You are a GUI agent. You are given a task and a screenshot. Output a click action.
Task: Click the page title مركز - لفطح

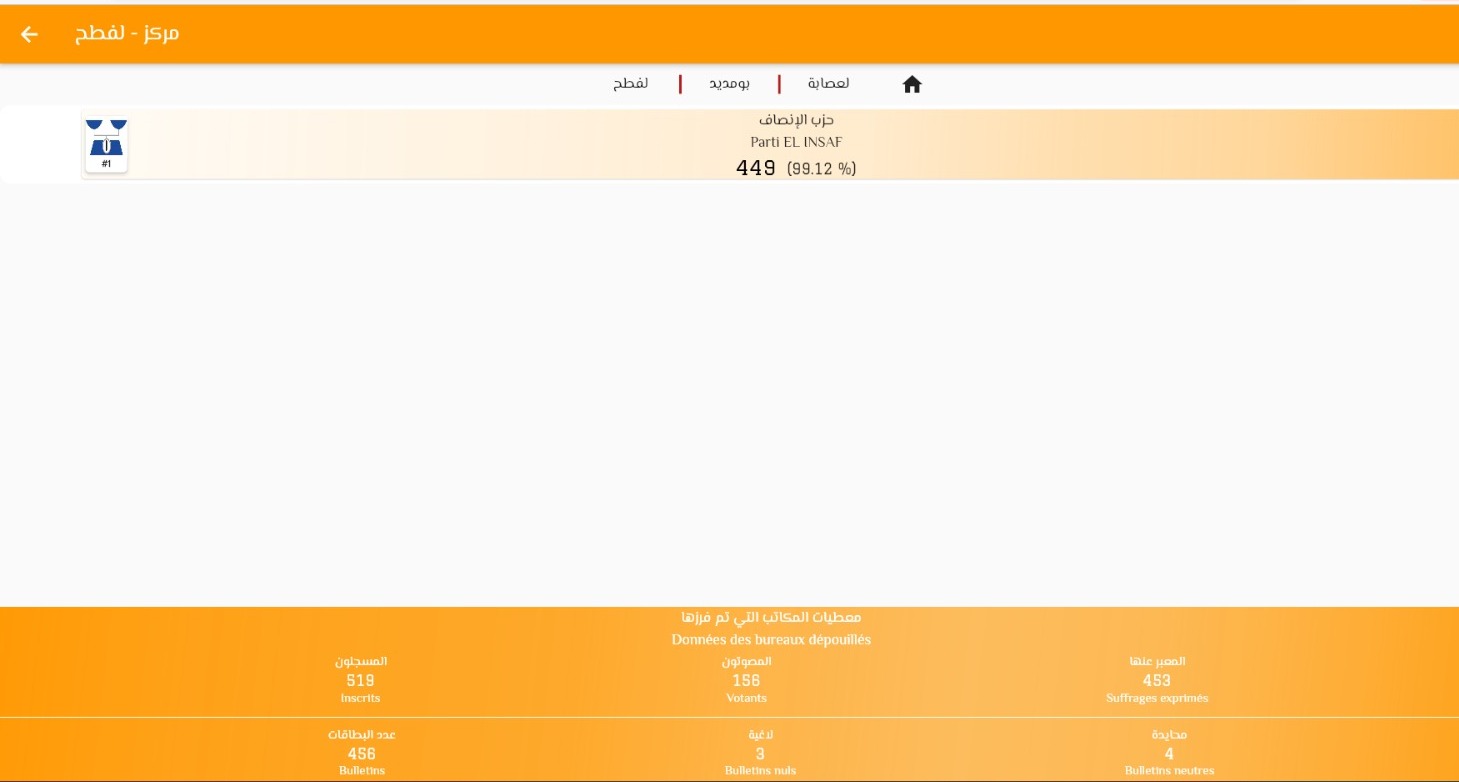tap(127, 34)
